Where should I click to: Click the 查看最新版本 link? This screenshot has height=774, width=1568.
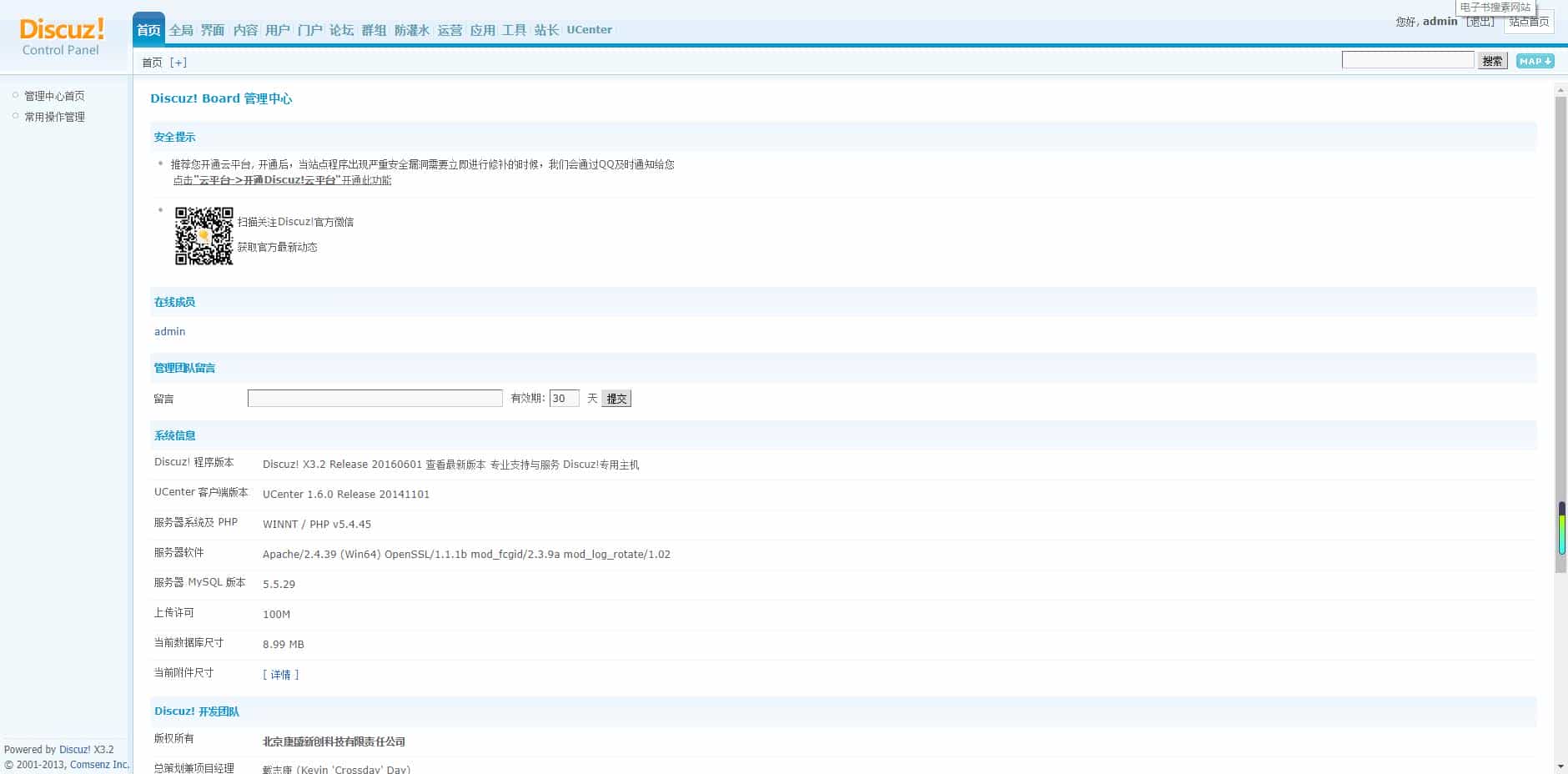455,465
